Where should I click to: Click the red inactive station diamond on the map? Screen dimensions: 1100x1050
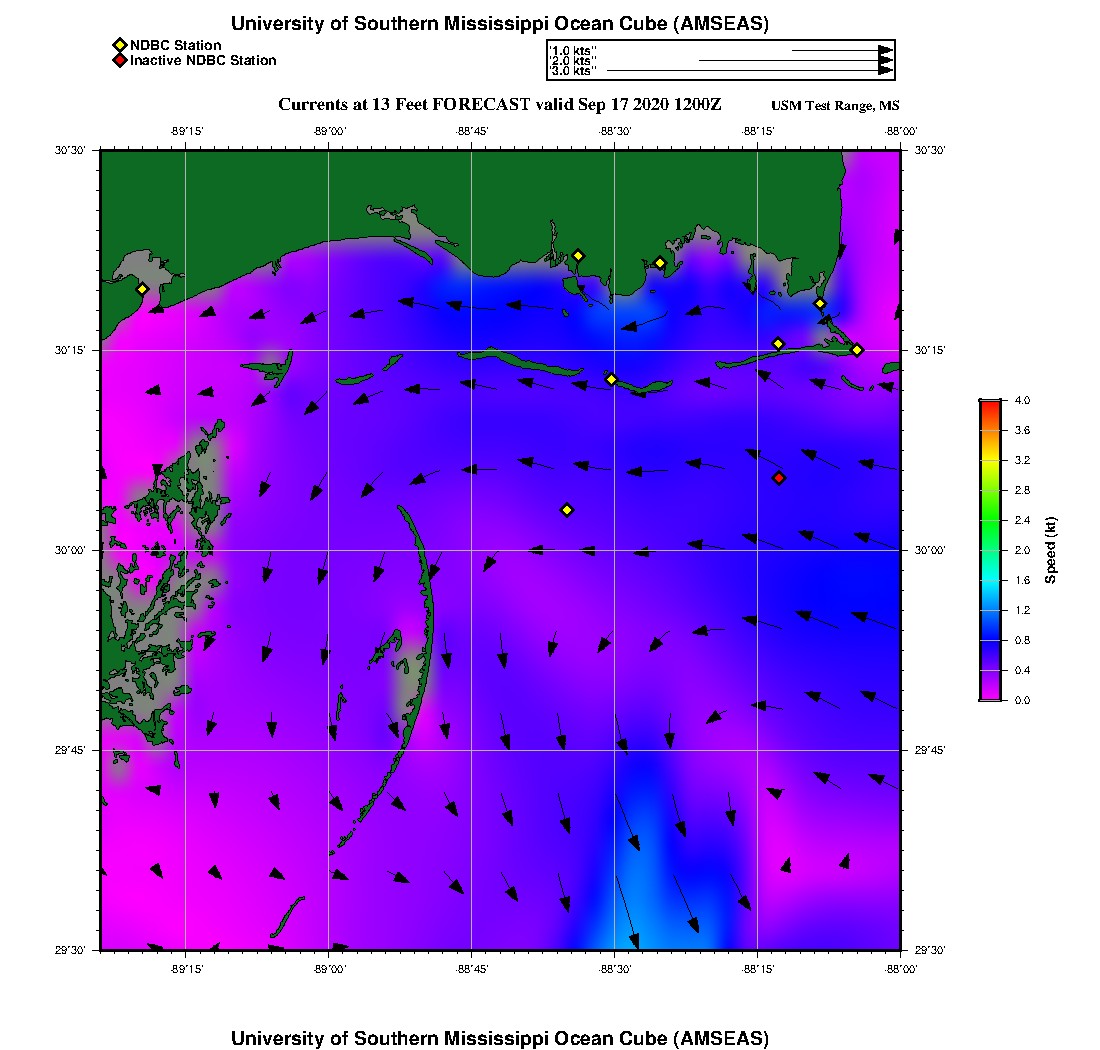coord(779,478)
